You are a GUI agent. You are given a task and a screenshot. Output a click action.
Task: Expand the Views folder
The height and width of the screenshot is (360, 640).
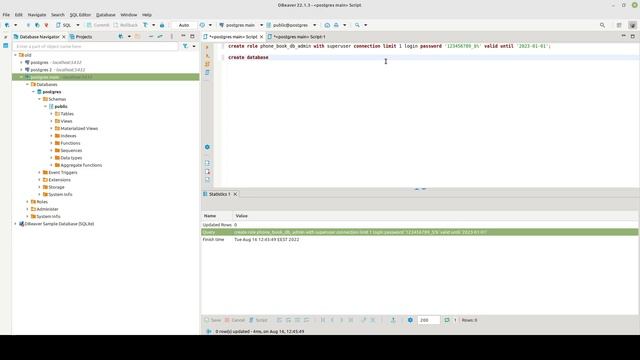[51, 121]
